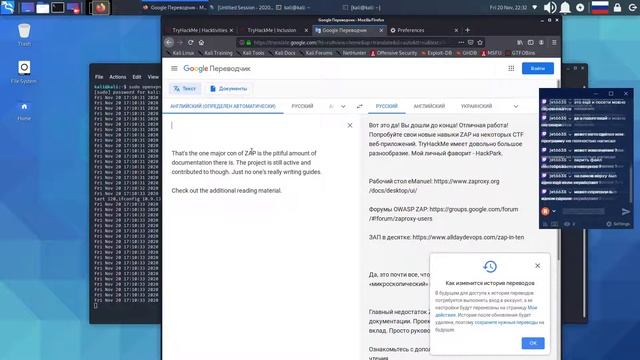Open the Firefox hamburger menu
640x360 pixels.
pos(554,42)
